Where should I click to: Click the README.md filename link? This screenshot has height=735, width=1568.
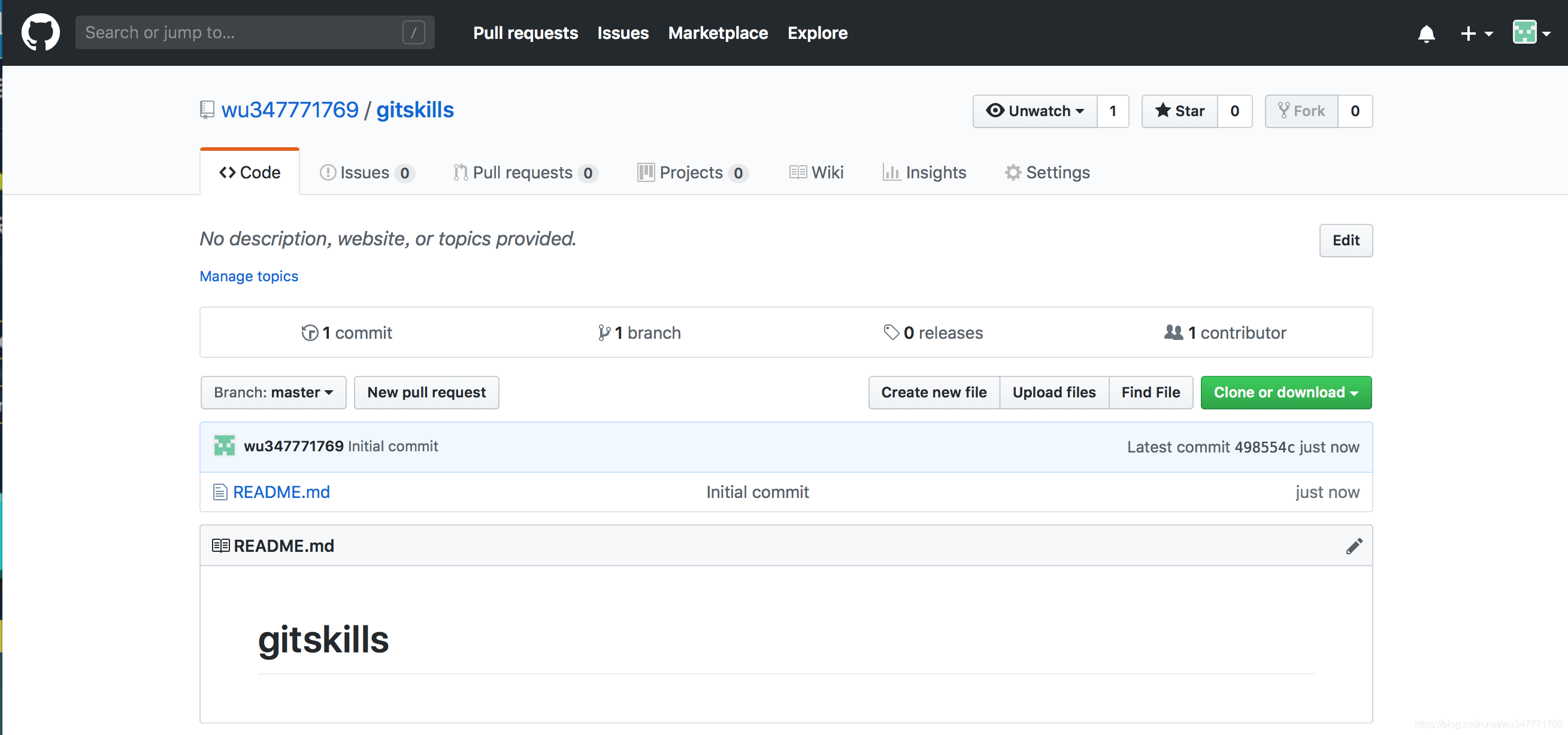pos(281,491)
